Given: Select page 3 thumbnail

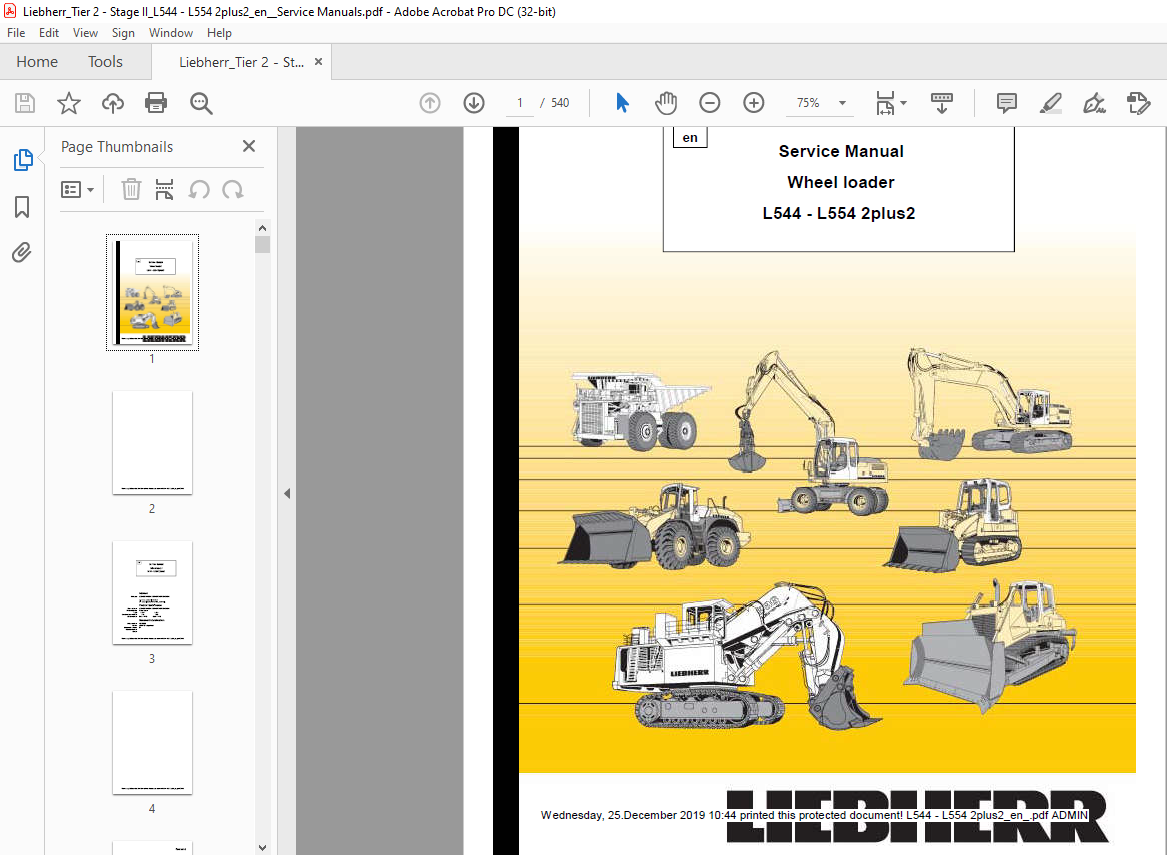Looking at the screenshot, I should click(153, 592).
